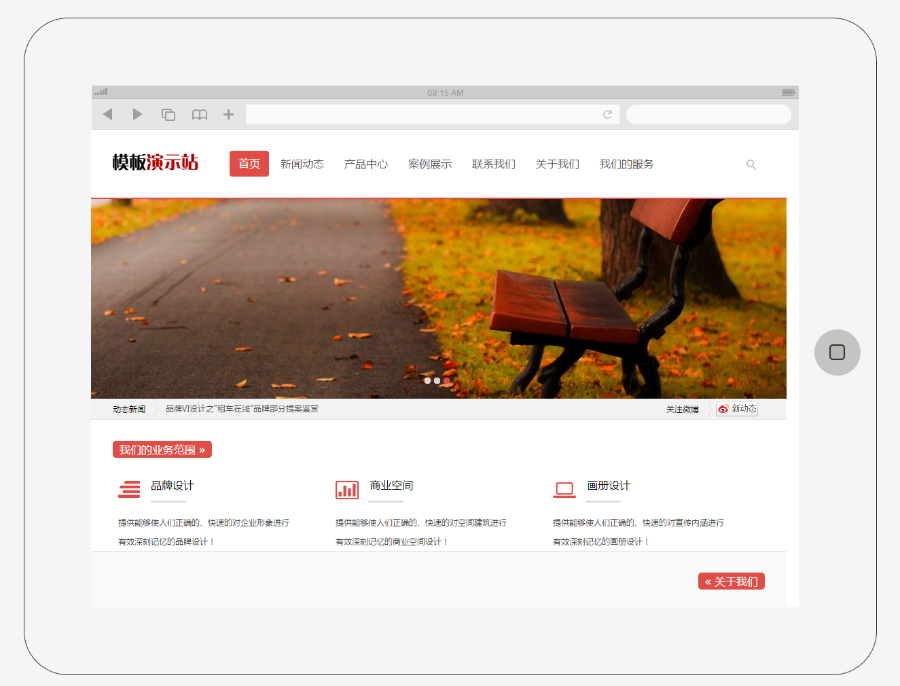Click the browser forward arrow

[137, 114]
